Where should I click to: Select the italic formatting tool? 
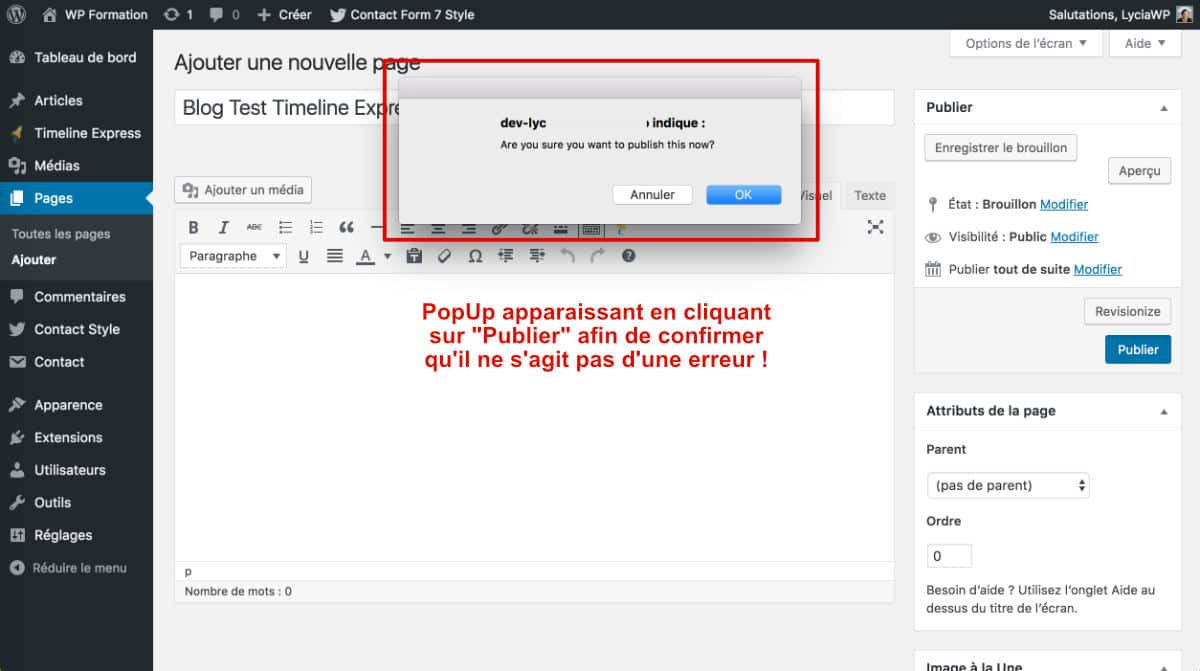pyautogui.click(x=223, y=227)
